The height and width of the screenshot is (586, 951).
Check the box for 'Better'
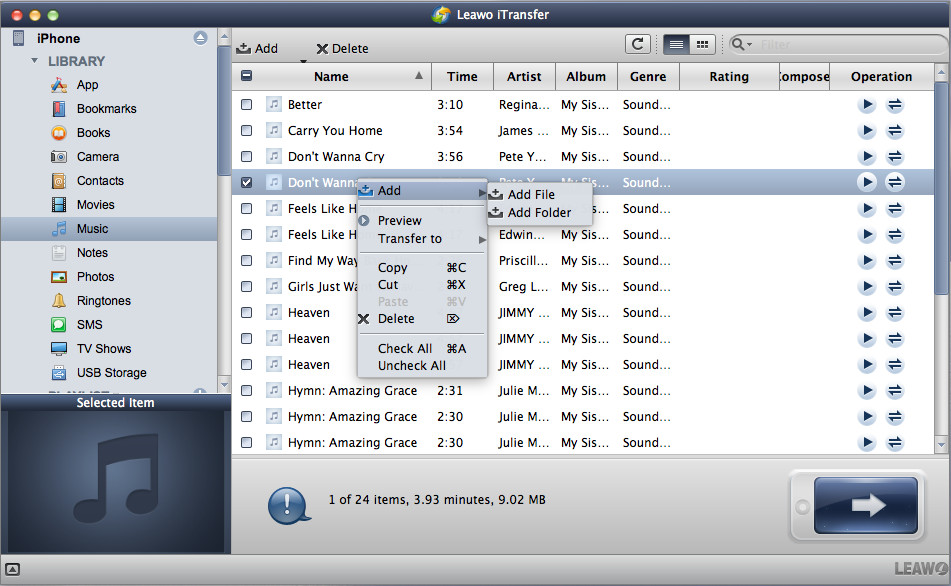[247, 105]
